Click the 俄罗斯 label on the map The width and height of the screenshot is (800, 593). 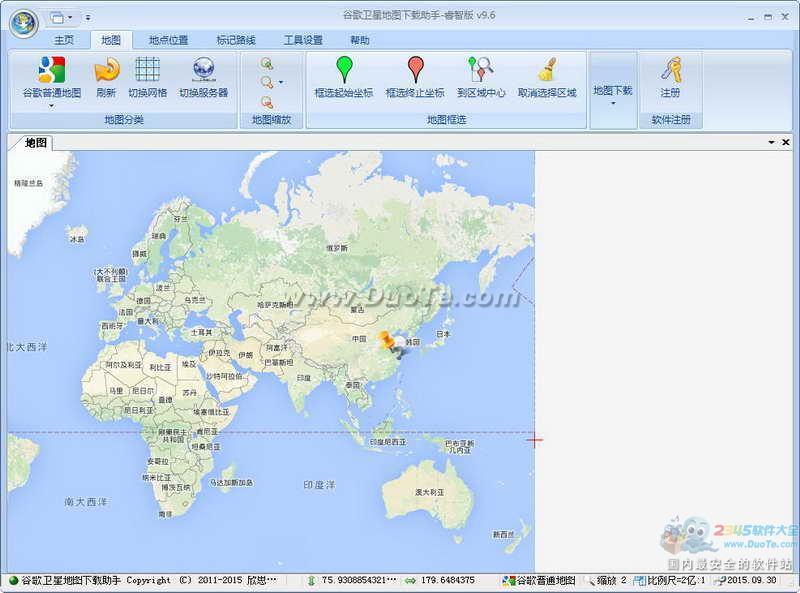click(x=337, y=248)
